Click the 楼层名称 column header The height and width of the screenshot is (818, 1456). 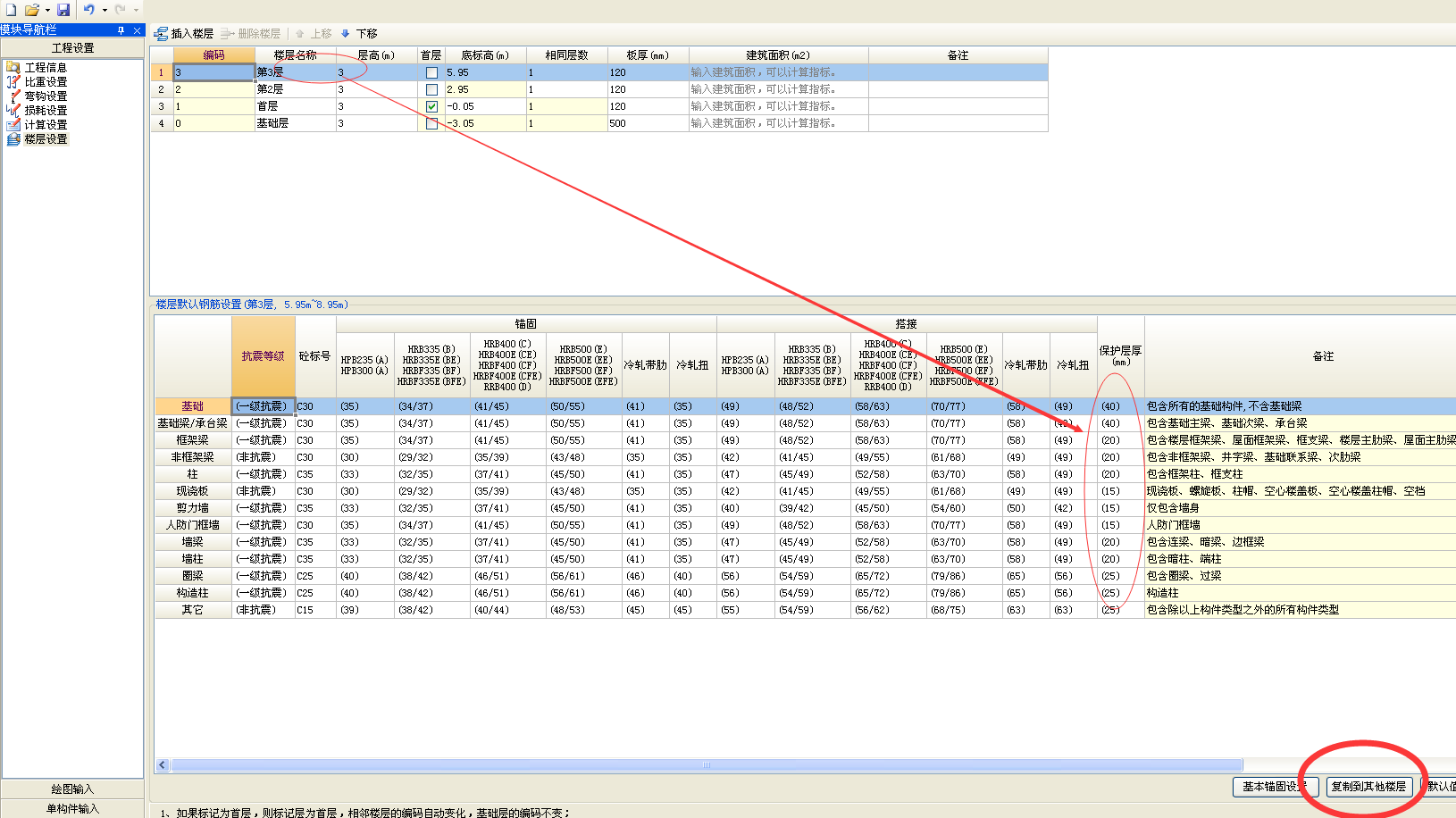pos(295,55)
